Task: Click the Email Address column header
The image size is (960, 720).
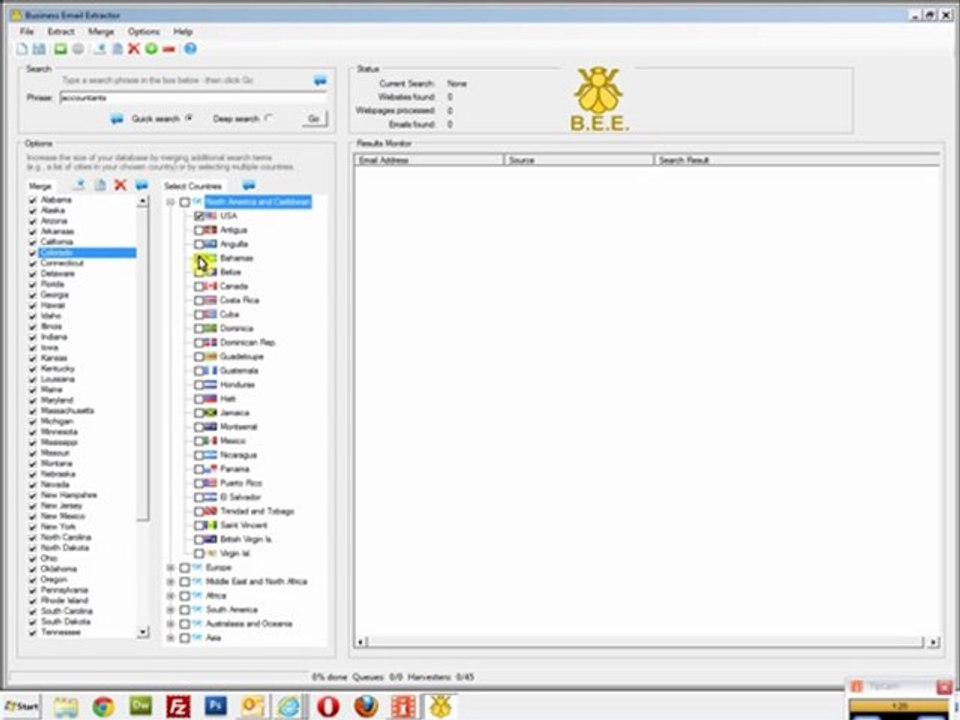Action: [x=429, y=160]
